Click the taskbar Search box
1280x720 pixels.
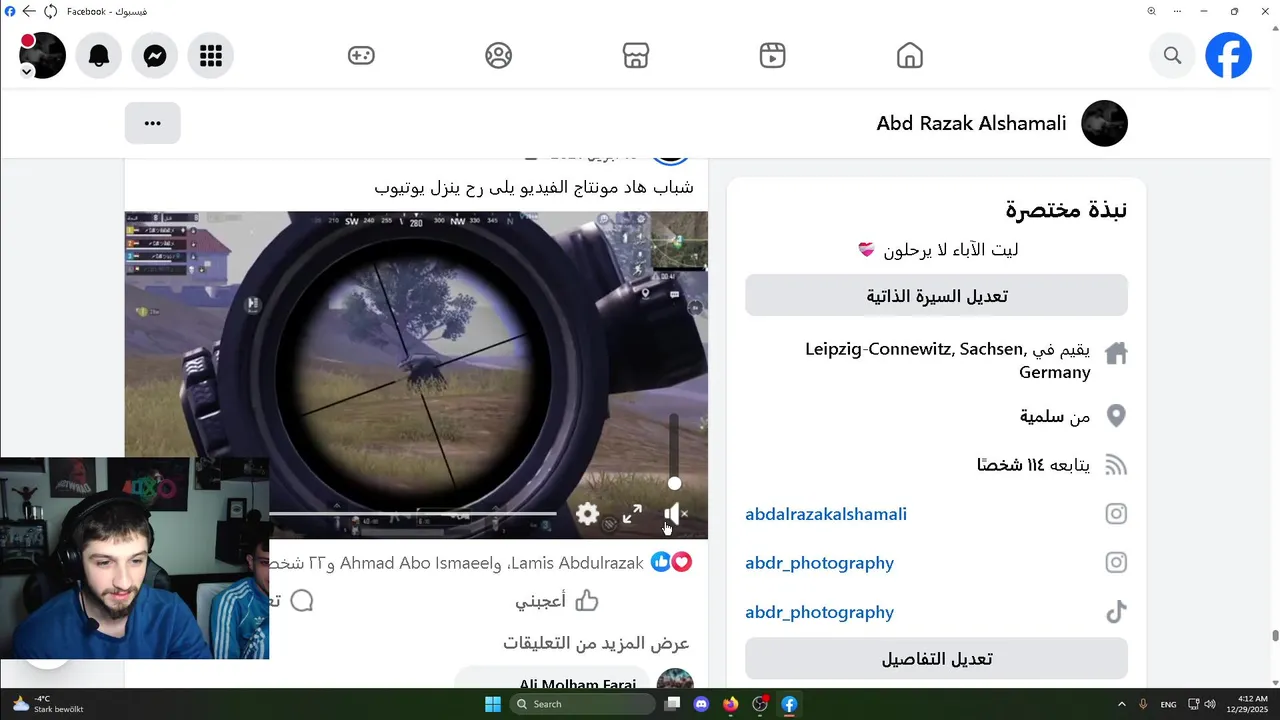click(583, 704)
